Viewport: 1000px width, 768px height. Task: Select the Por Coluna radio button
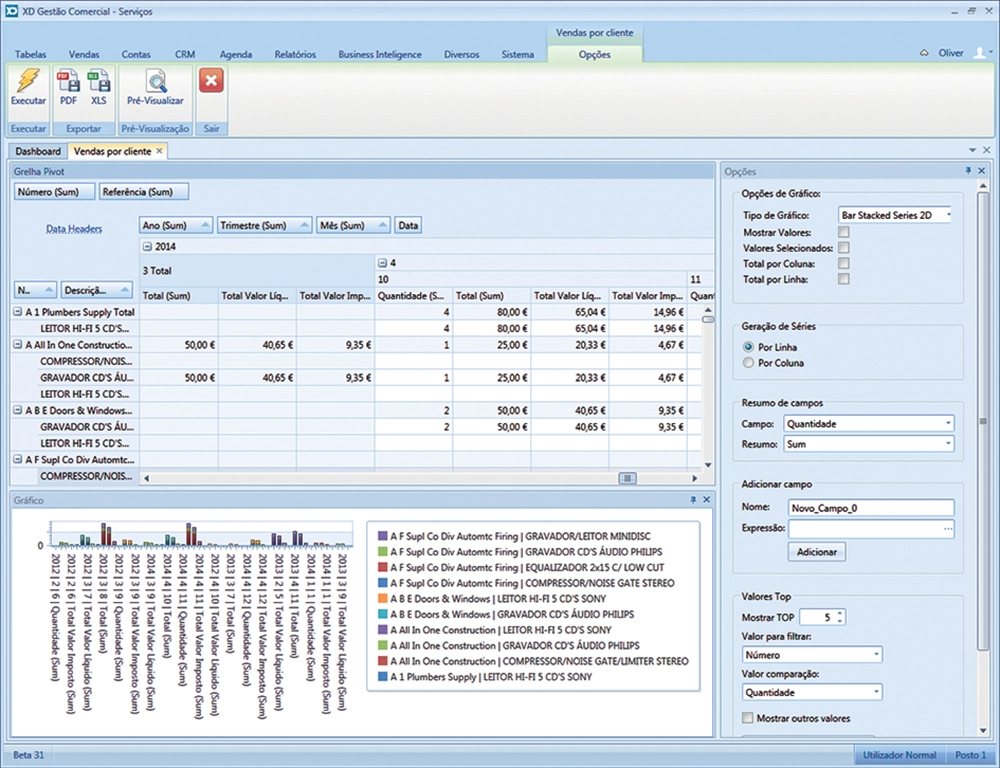[x=749, y=363]
